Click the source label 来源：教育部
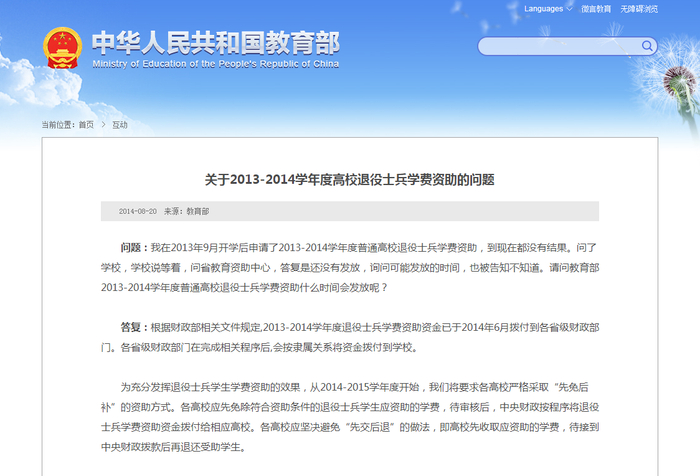This screenshot has height=476, width=700. click(186, 211)
